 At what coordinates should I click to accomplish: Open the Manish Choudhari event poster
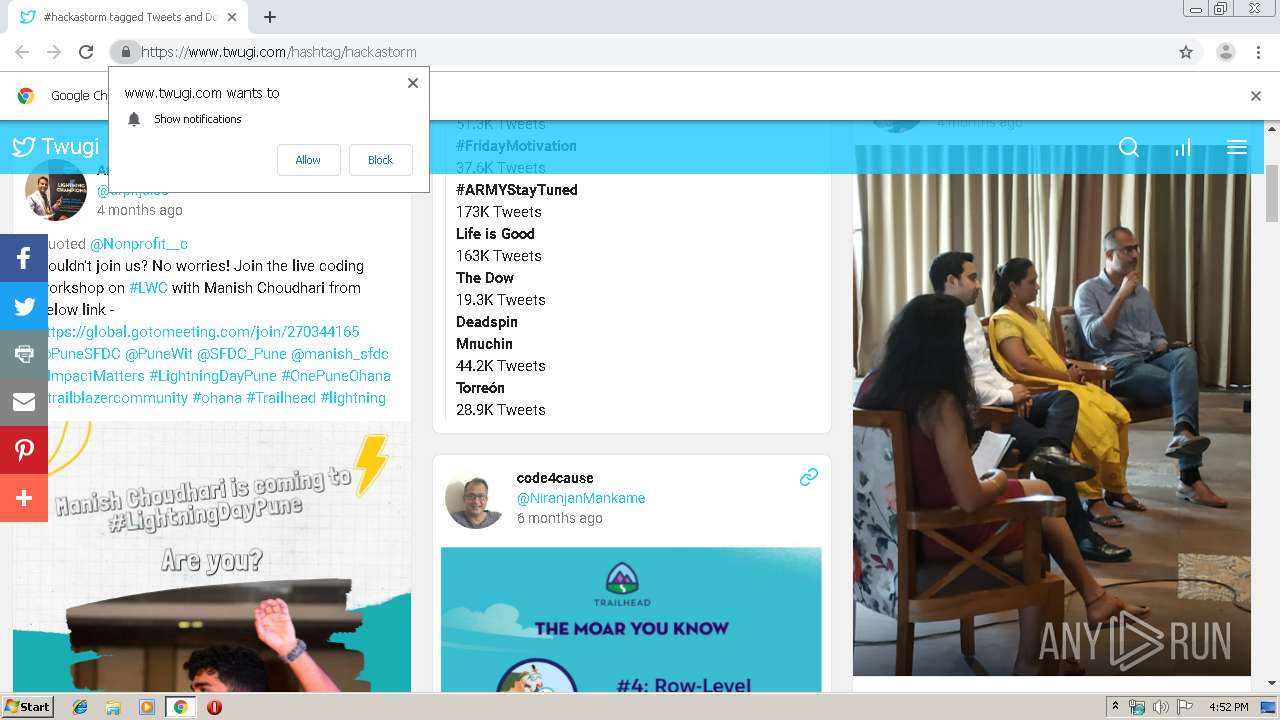click(x=212, y=557)
